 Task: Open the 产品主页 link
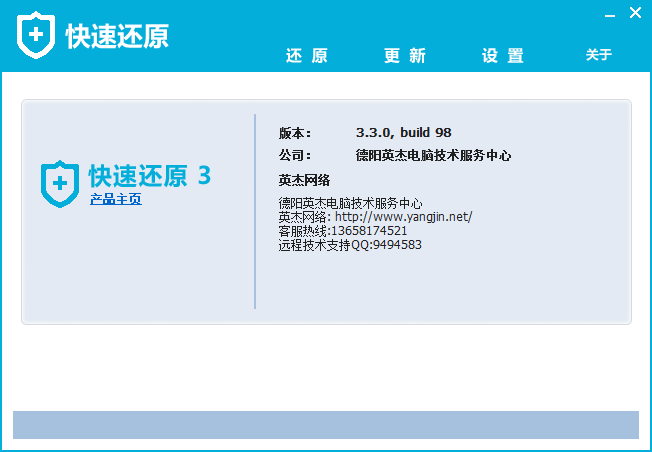115,199
